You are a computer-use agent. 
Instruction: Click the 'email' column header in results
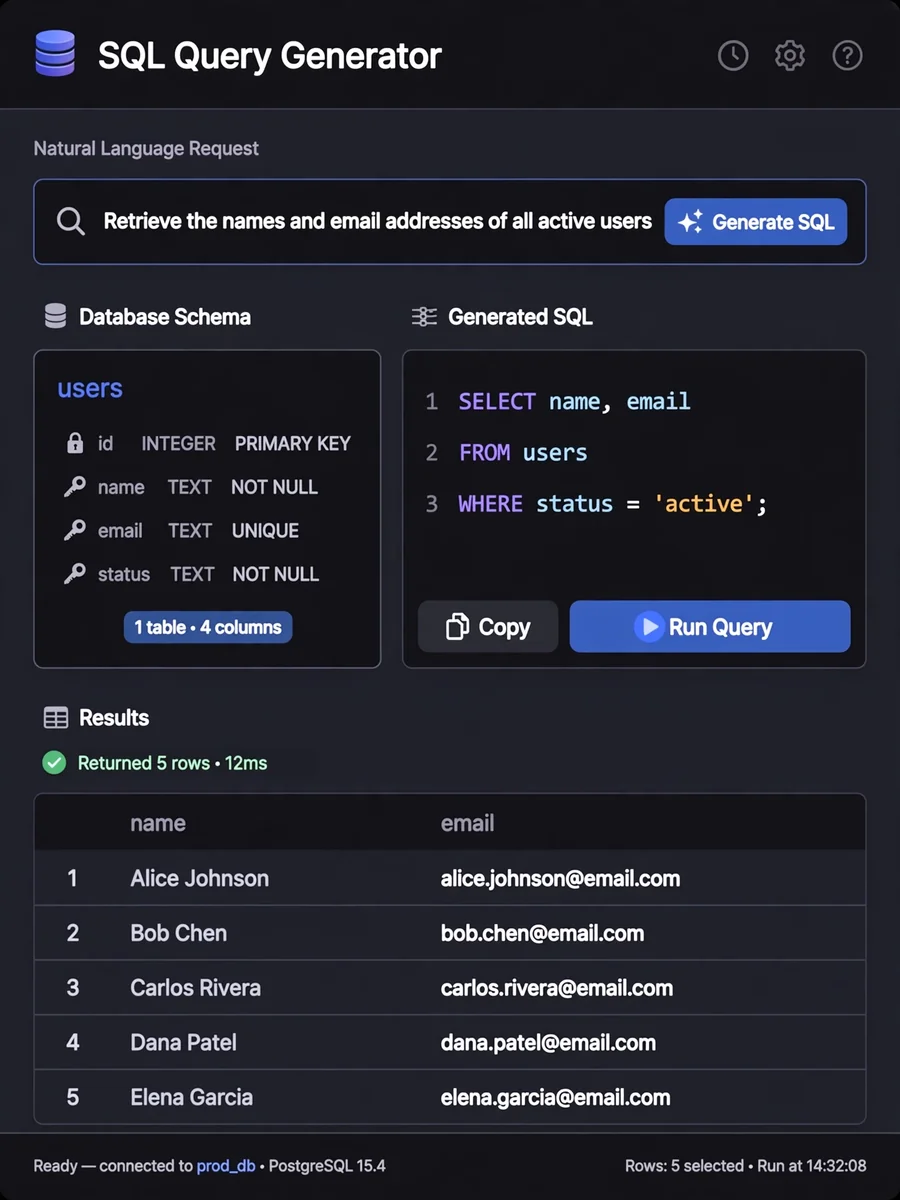[x=468, y=823]
